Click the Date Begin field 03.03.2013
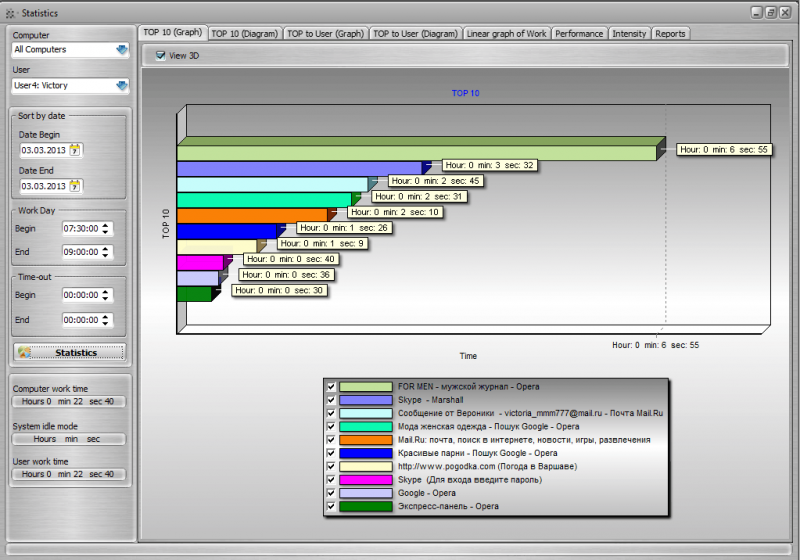The image size is (800, 560). 44,150
